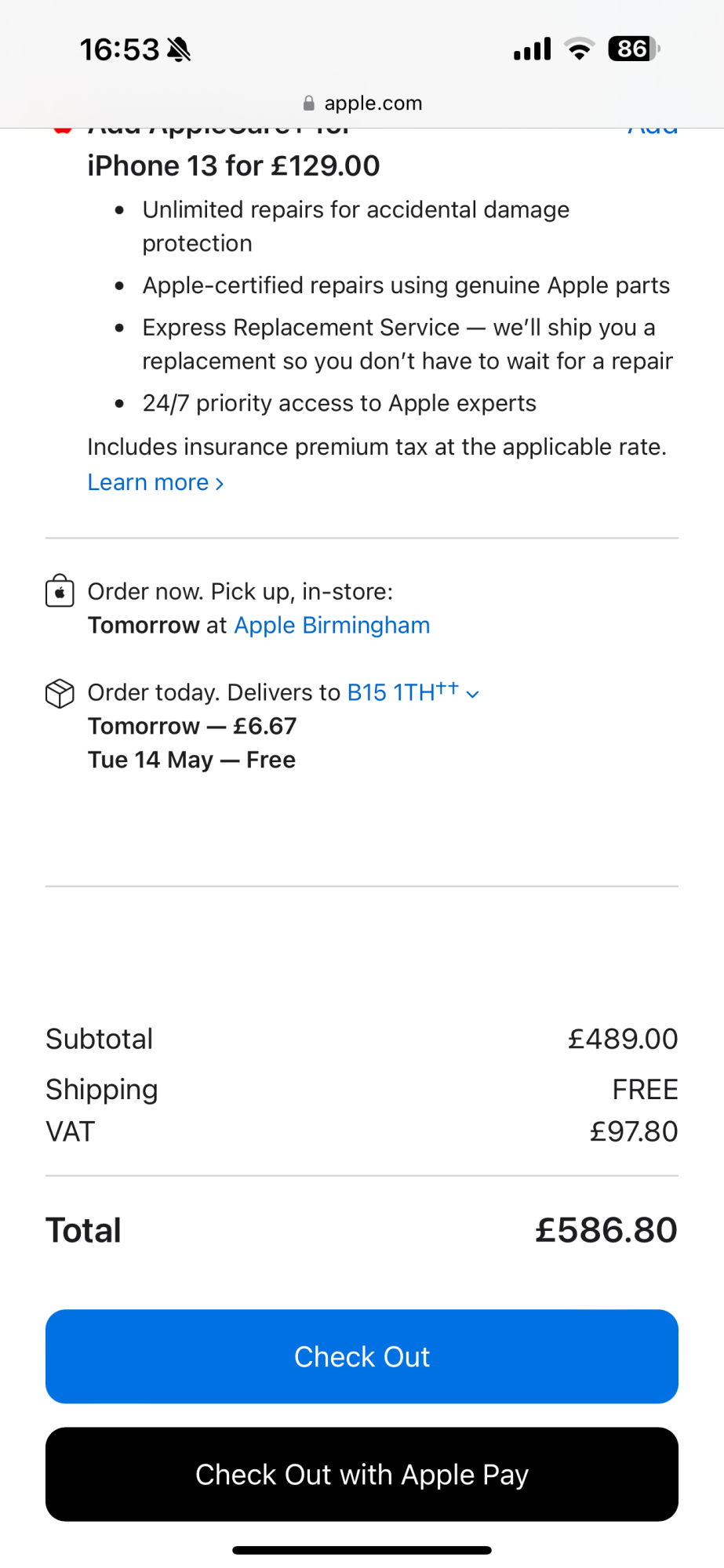
Task: Click the padlock icon beside apple.com
Action: [x=309, y=103]
